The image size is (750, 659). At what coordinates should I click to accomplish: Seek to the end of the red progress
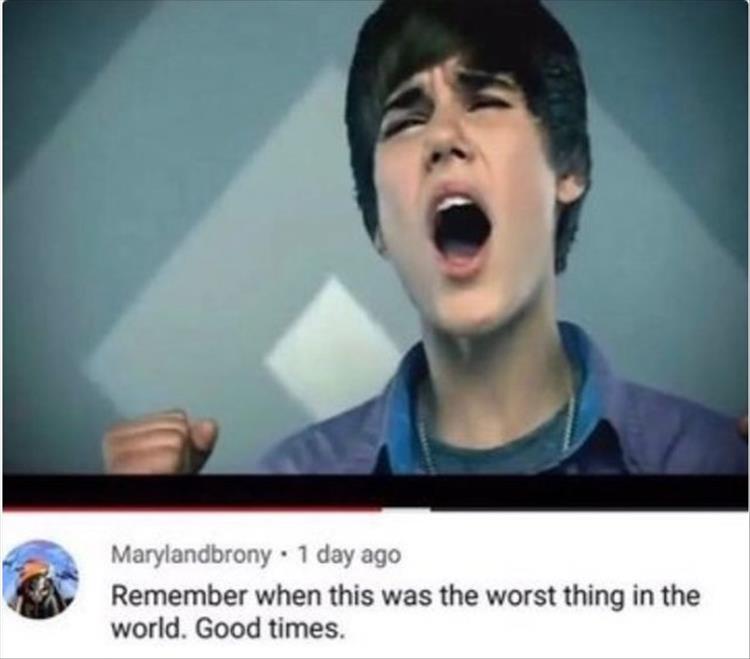(381, 509)
